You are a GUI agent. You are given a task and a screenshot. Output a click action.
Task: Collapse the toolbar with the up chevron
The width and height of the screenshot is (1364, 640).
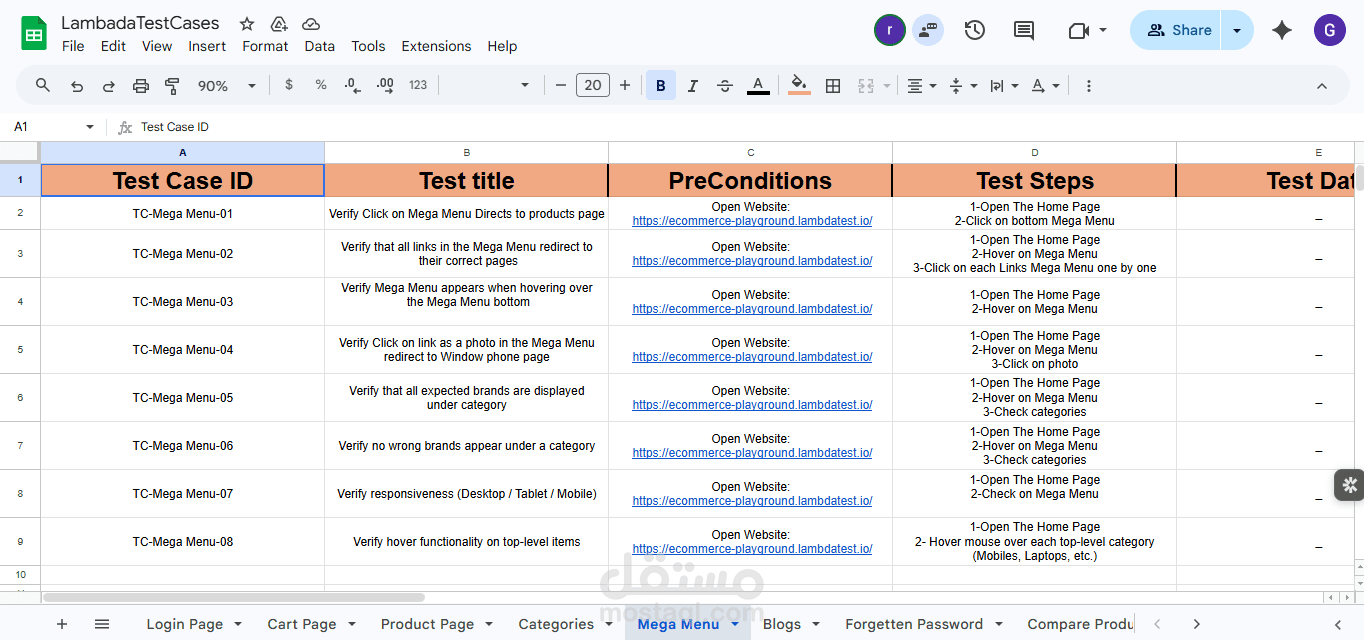click(1322, 86)
